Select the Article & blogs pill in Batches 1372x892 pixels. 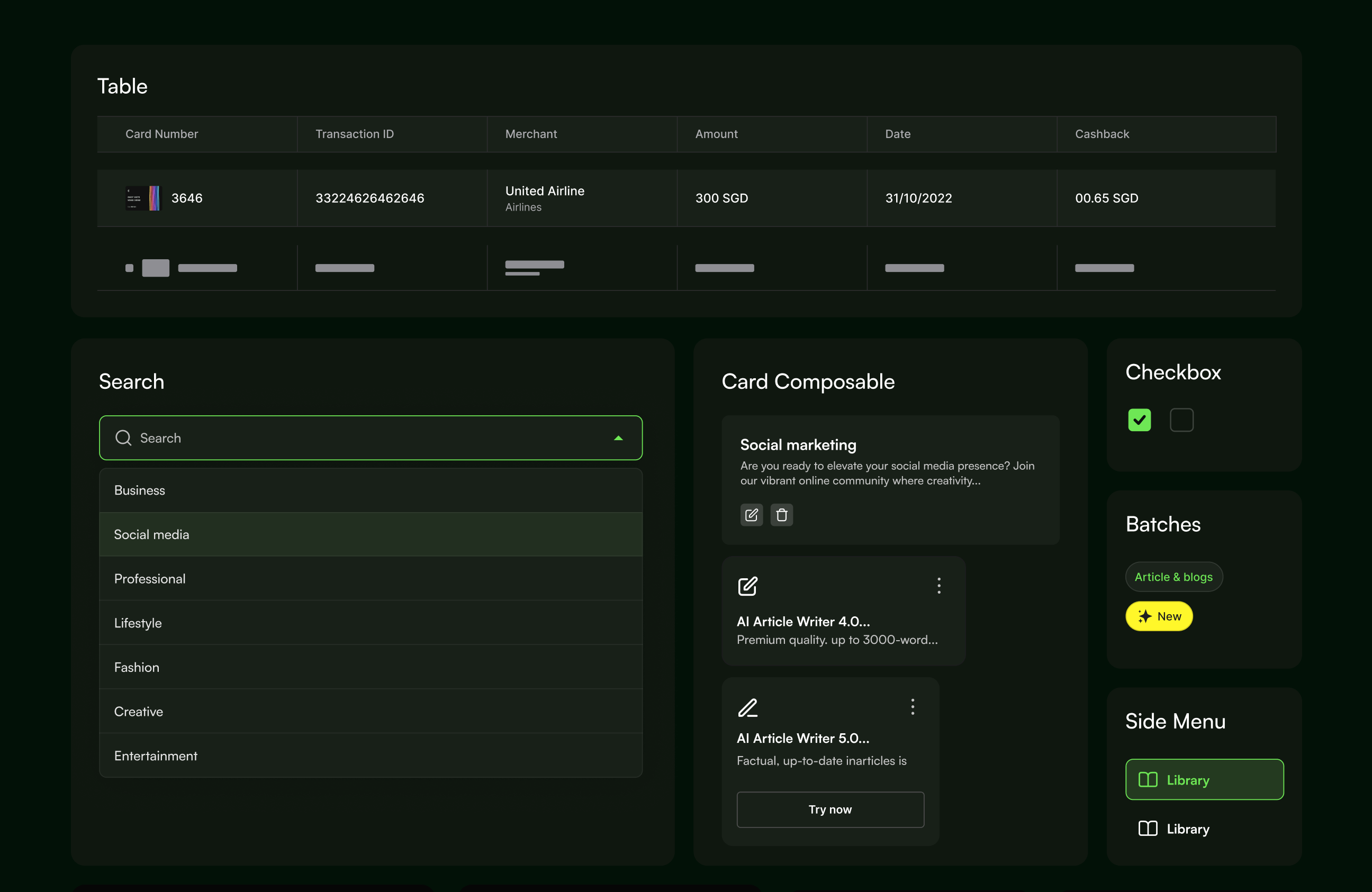pos(1173,577)
